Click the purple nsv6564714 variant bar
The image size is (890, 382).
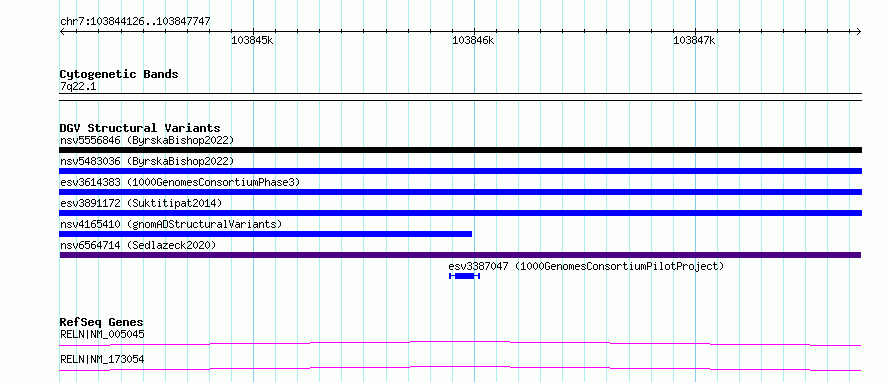(460, 255)
